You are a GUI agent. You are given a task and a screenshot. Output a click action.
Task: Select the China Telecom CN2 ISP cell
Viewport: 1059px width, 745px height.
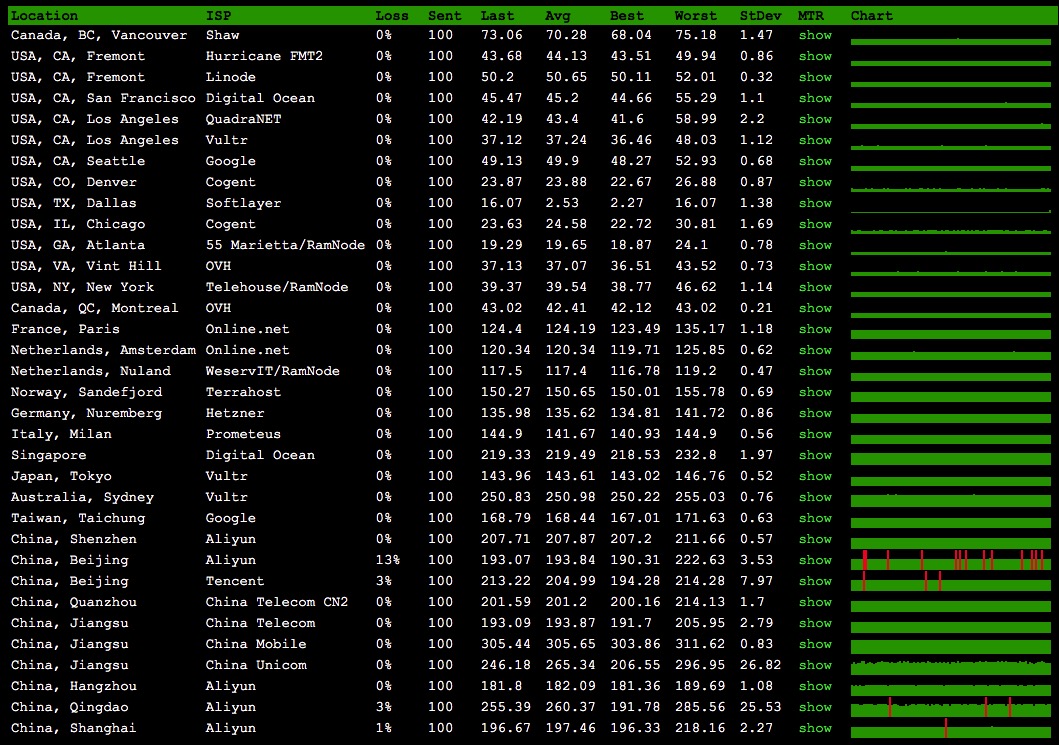click(277, 602)
